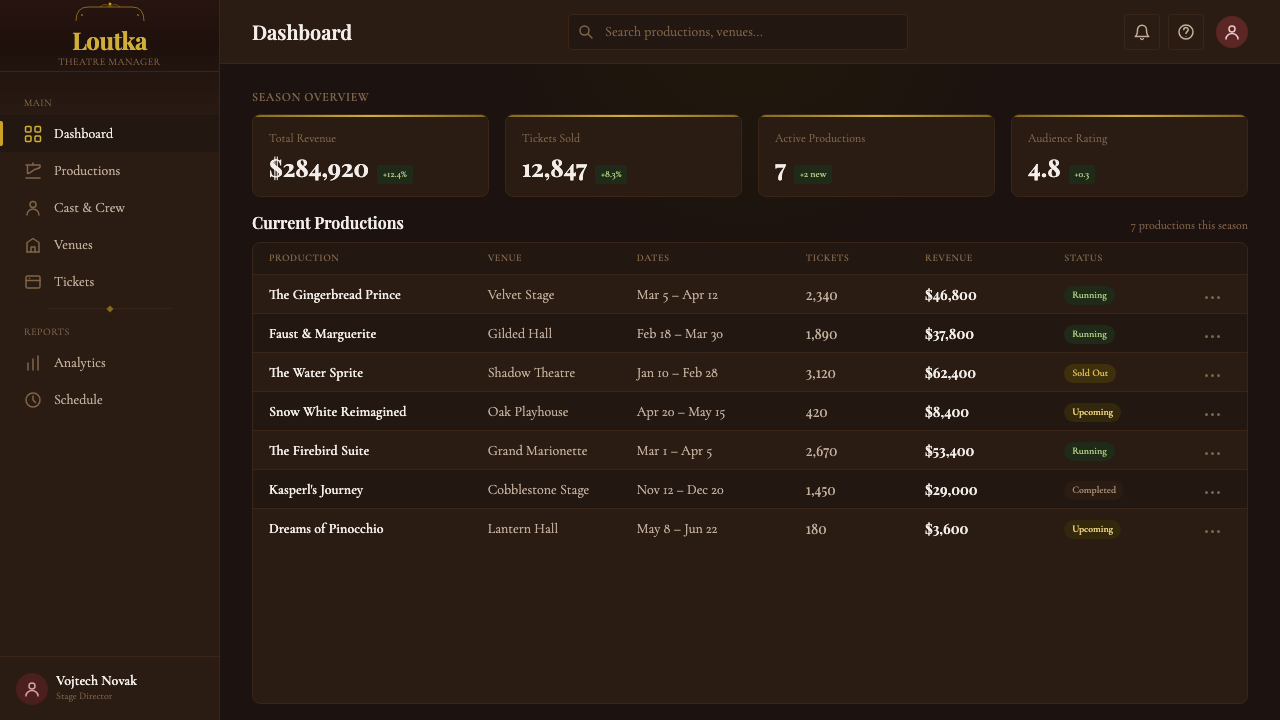The width and height of the screenshot is (1280, 720).
Task: Select the Total Revenue card
Action: tap(370, 156)
